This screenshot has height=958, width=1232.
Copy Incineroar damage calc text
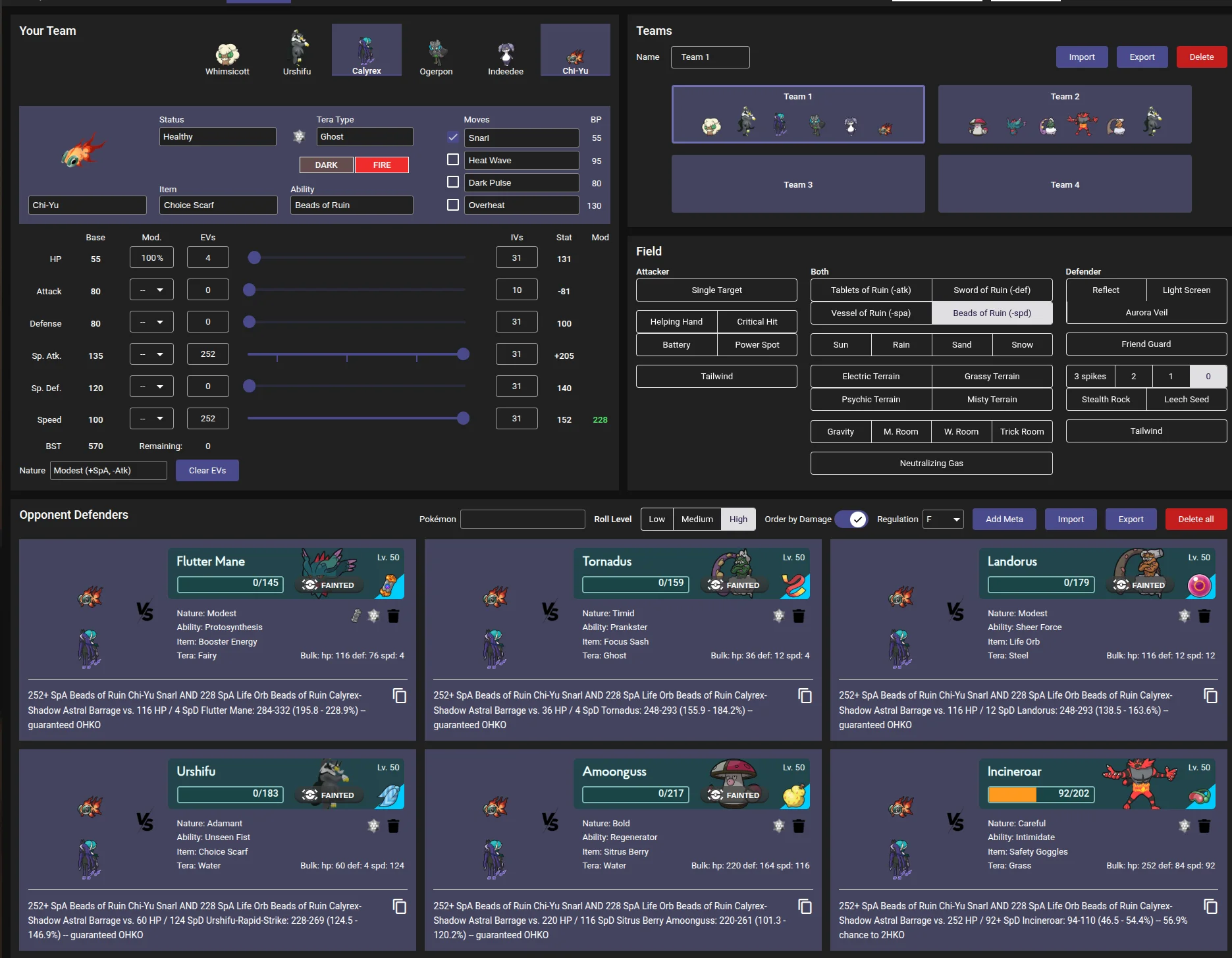click(1211, 907)
